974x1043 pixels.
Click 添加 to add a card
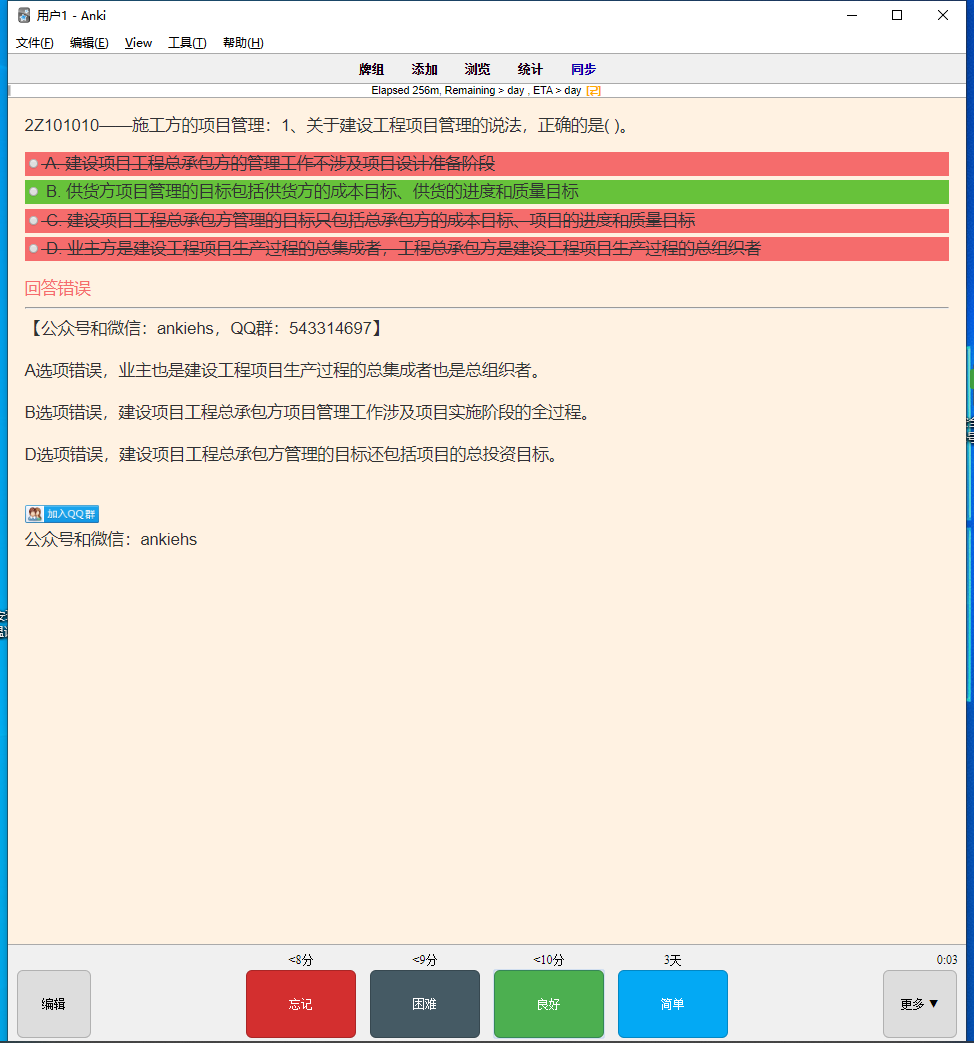(x=424, y=69)
